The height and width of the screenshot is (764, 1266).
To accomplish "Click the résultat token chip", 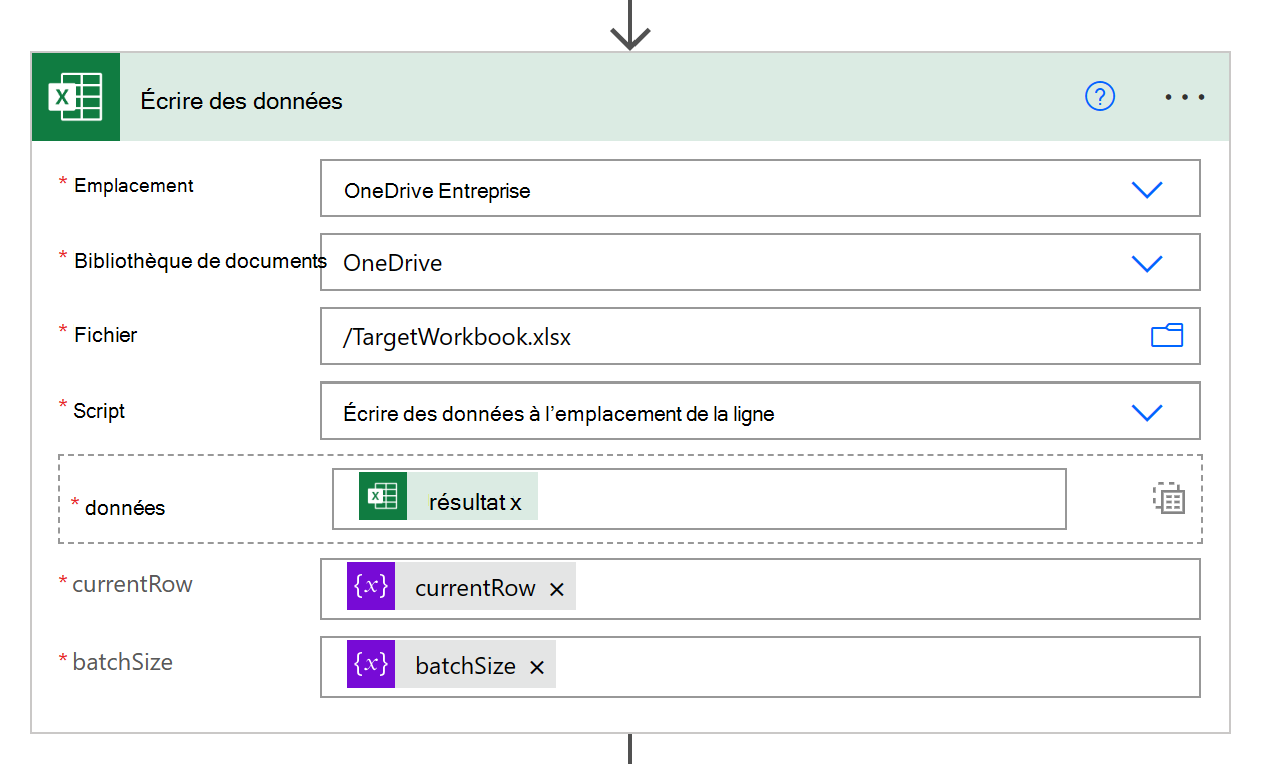I will click(x=470, y=495).
